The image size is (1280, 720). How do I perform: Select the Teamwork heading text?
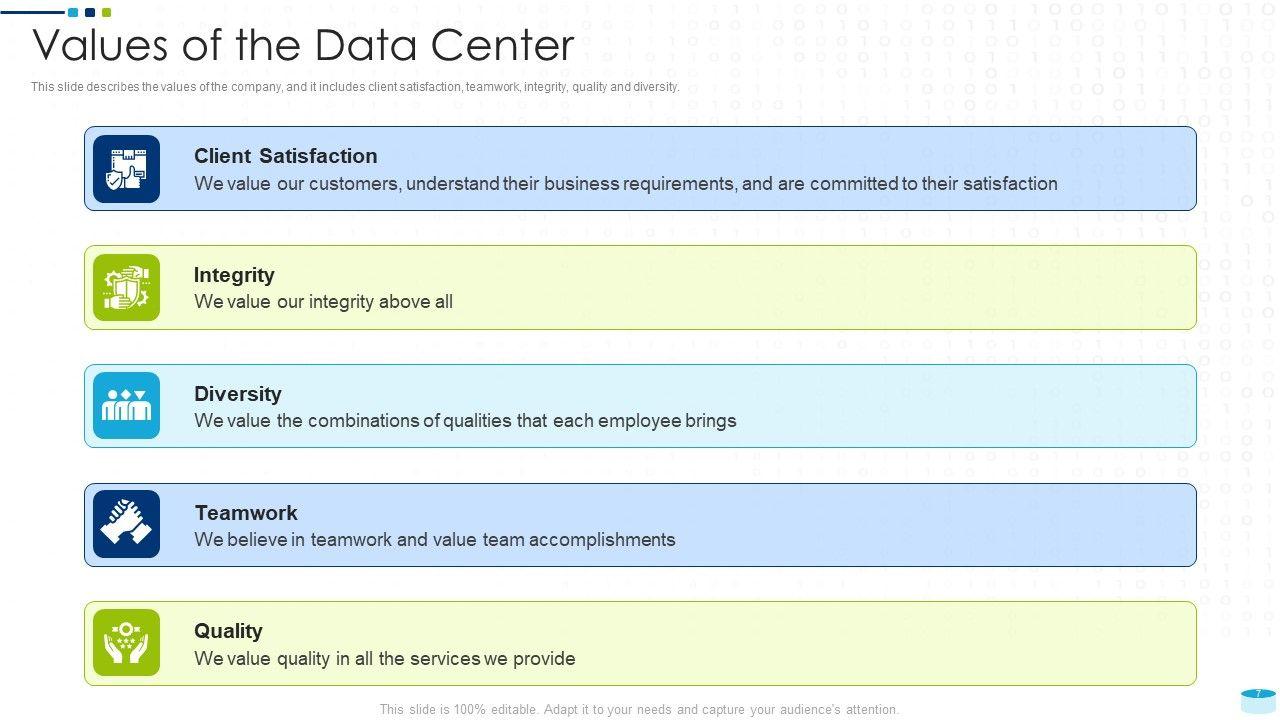(x=246, y=513)
